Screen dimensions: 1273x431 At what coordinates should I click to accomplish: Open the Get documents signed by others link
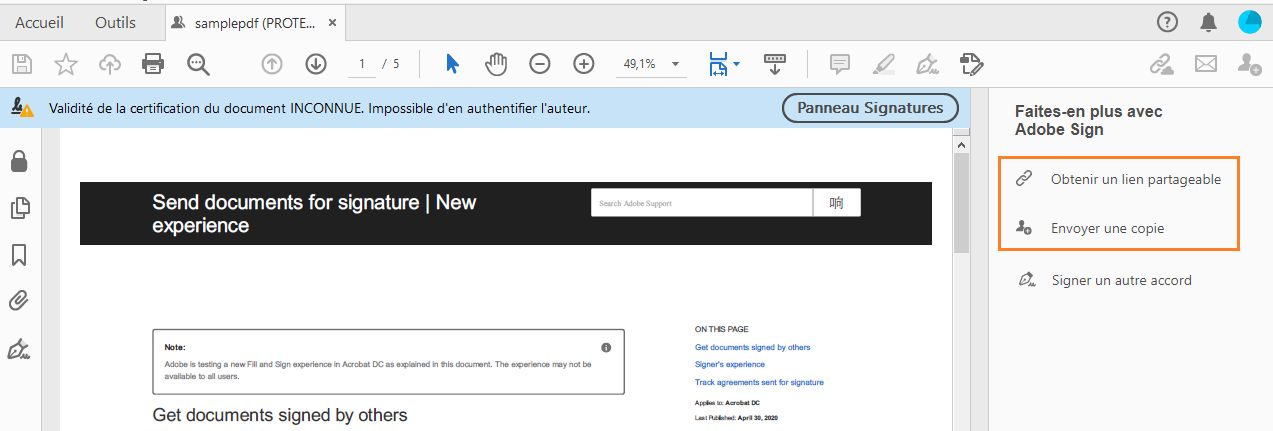[x=753, y=347]
